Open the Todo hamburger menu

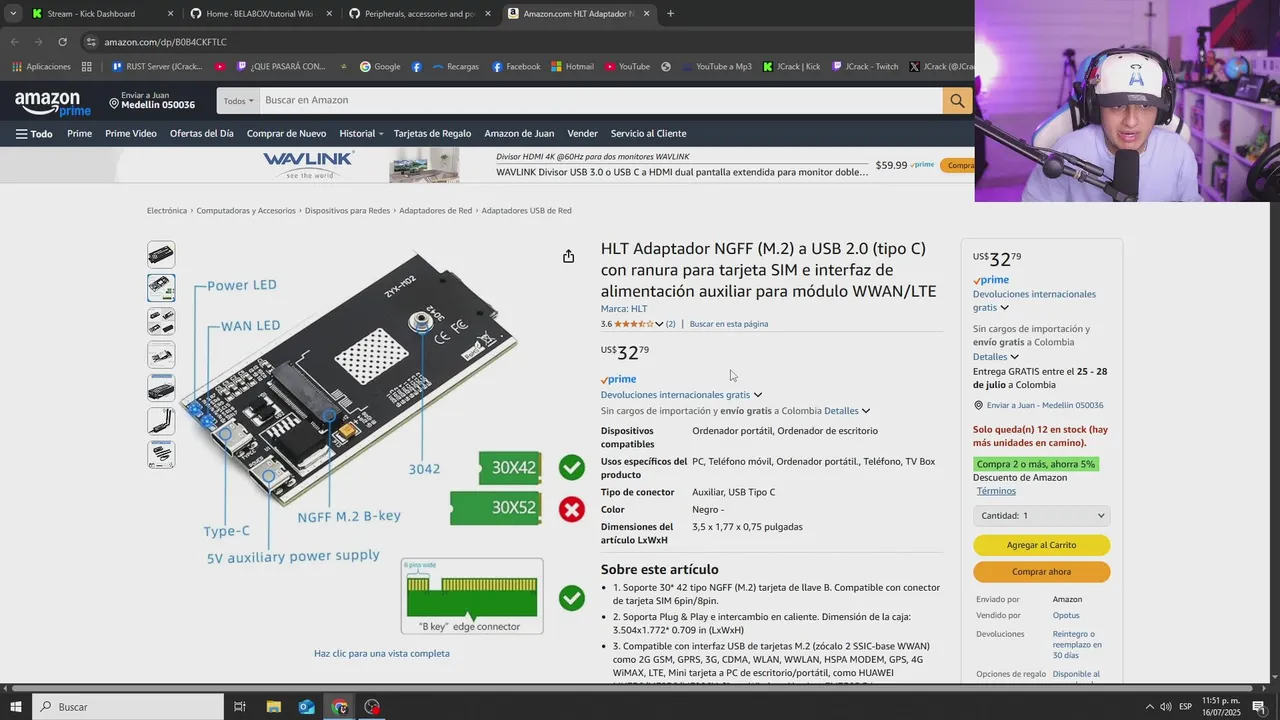34,133
